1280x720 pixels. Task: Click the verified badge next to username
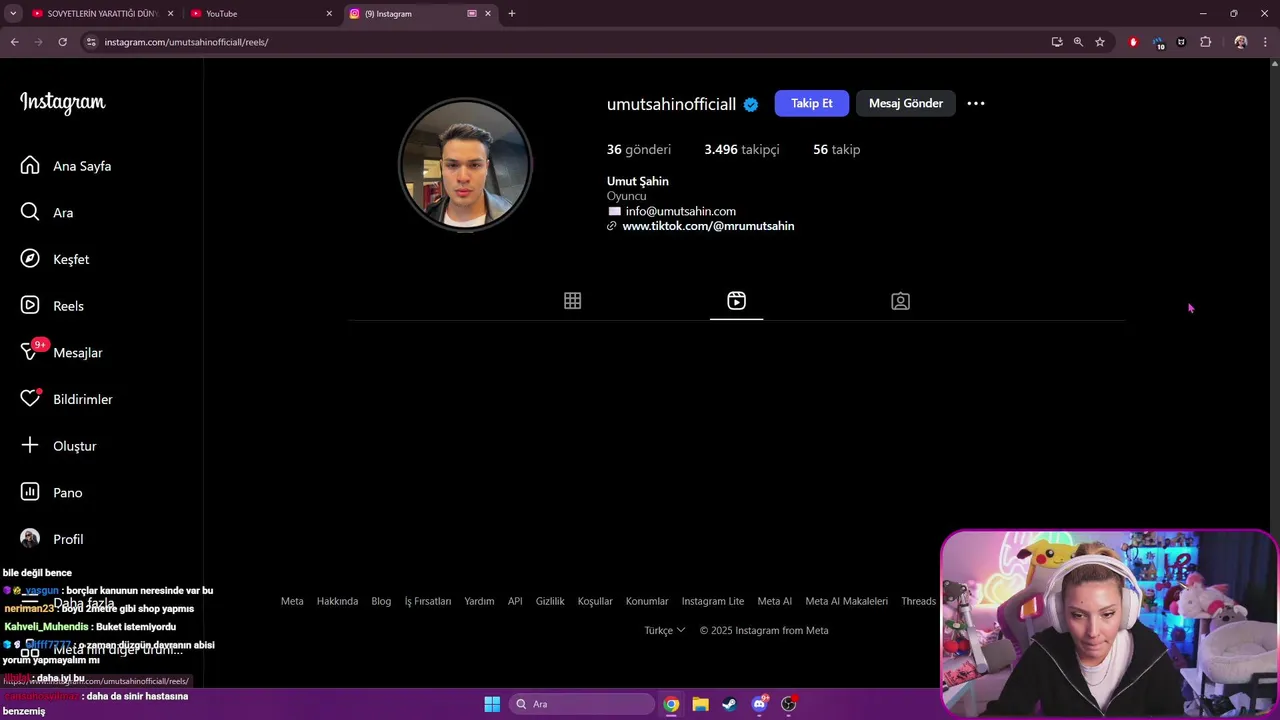coord(751,104)
